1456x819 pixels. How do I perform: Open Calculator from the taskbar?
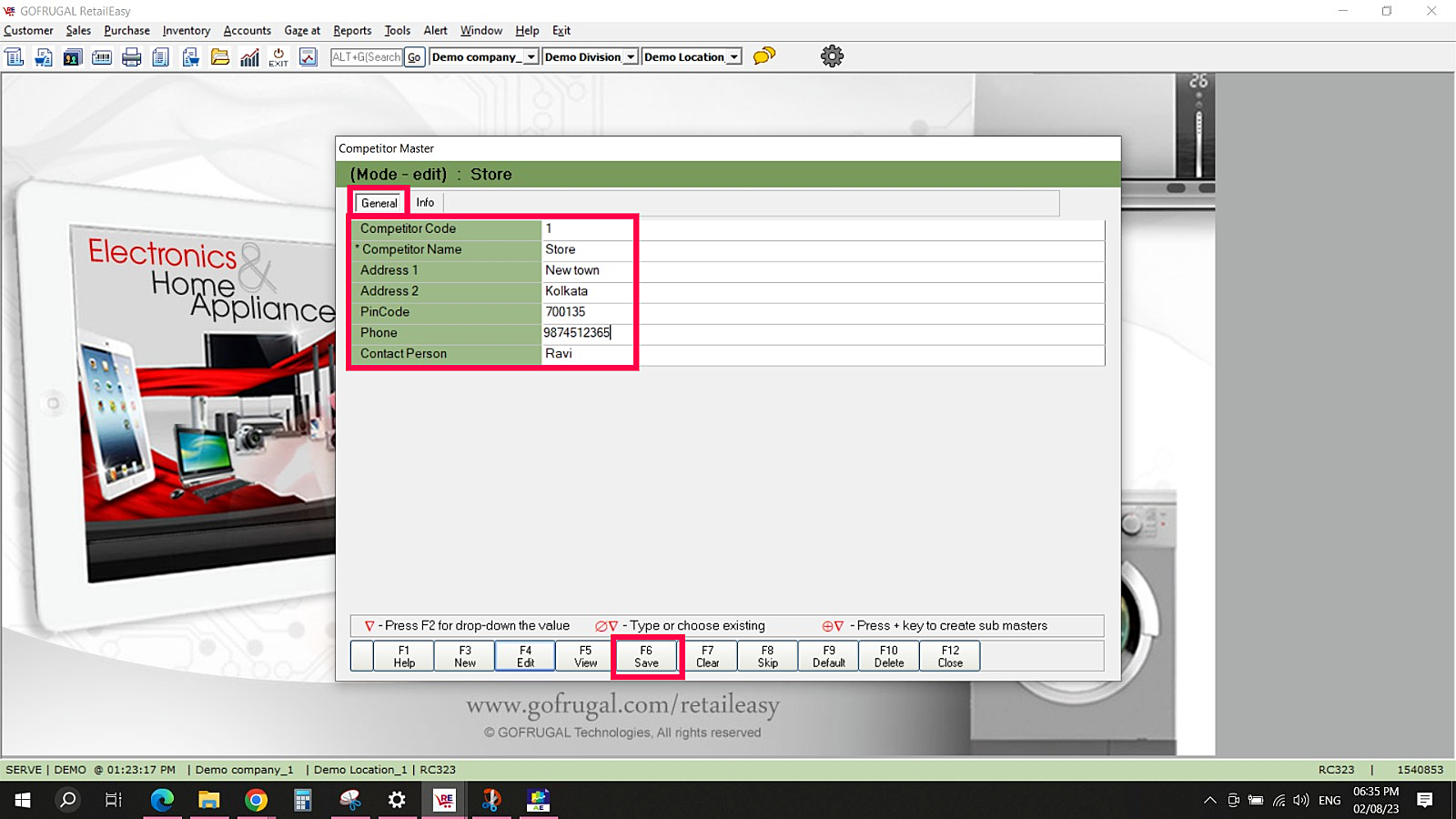[303, 800]
